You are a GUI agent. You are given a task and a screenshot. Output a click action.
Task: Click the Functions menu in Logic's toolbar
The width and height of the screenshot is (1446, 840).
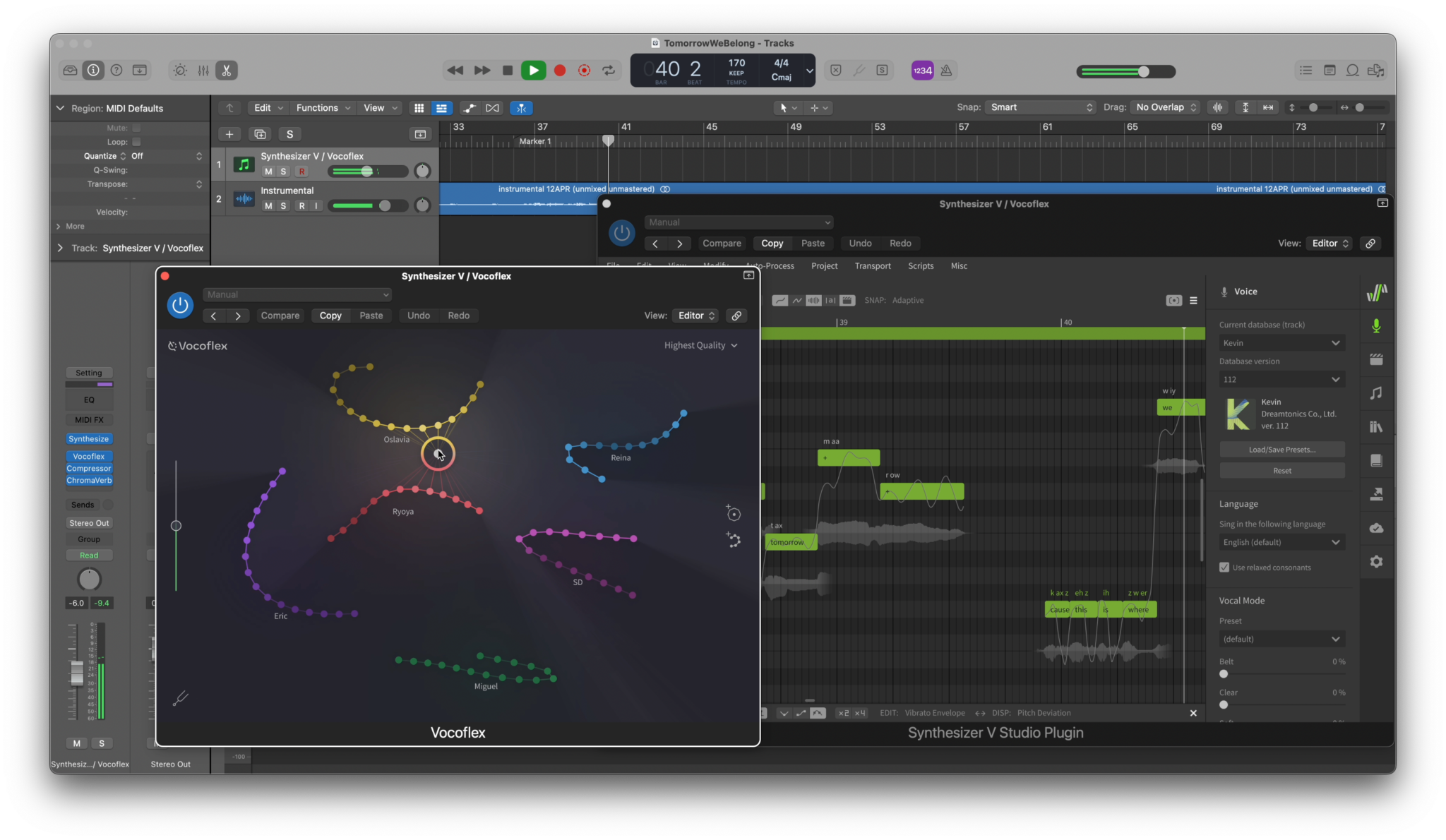tap(317, 107)
